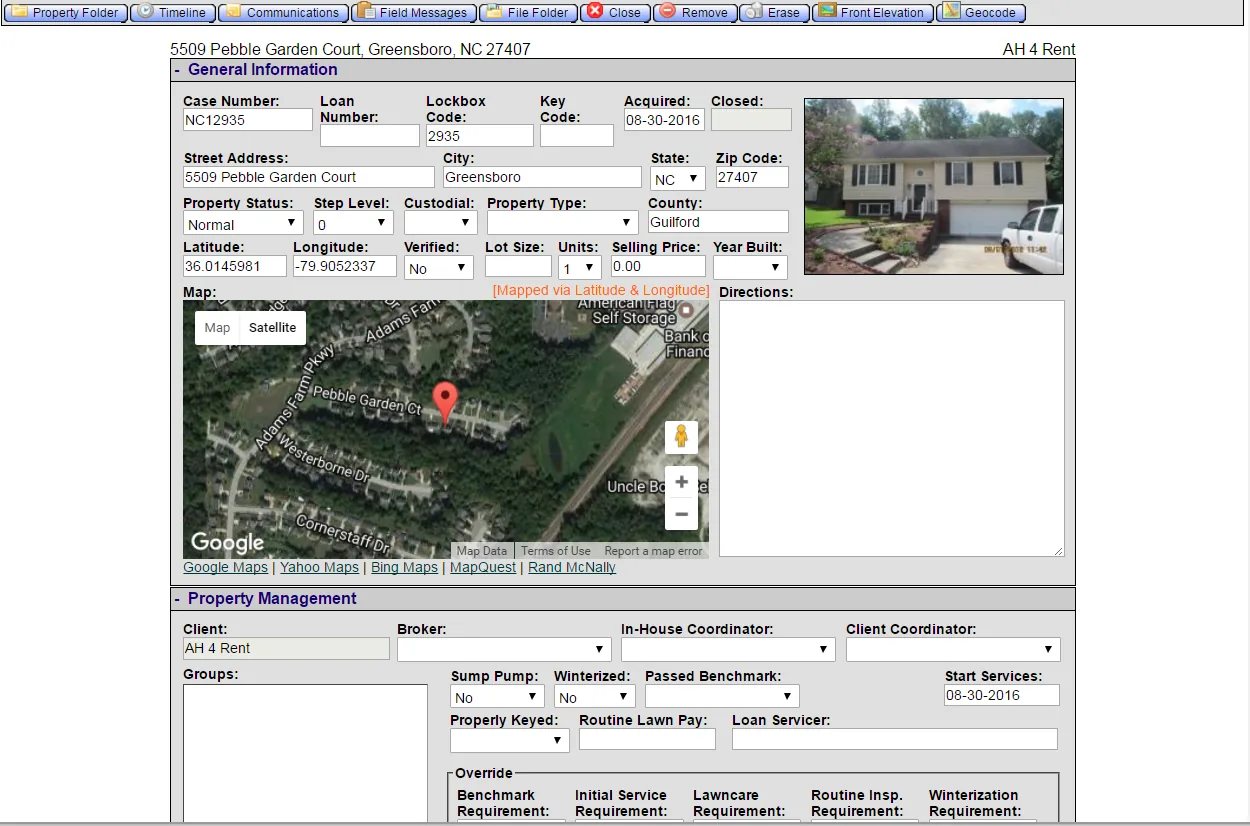Click the Key Code field
The width and height of the screenshot is (1250, 826).
coord(577,136)
